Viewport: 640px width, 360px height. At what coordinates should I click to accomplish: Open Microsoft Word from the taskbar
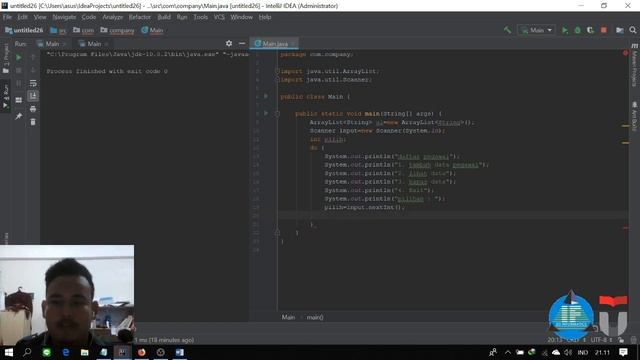[180, 352]
